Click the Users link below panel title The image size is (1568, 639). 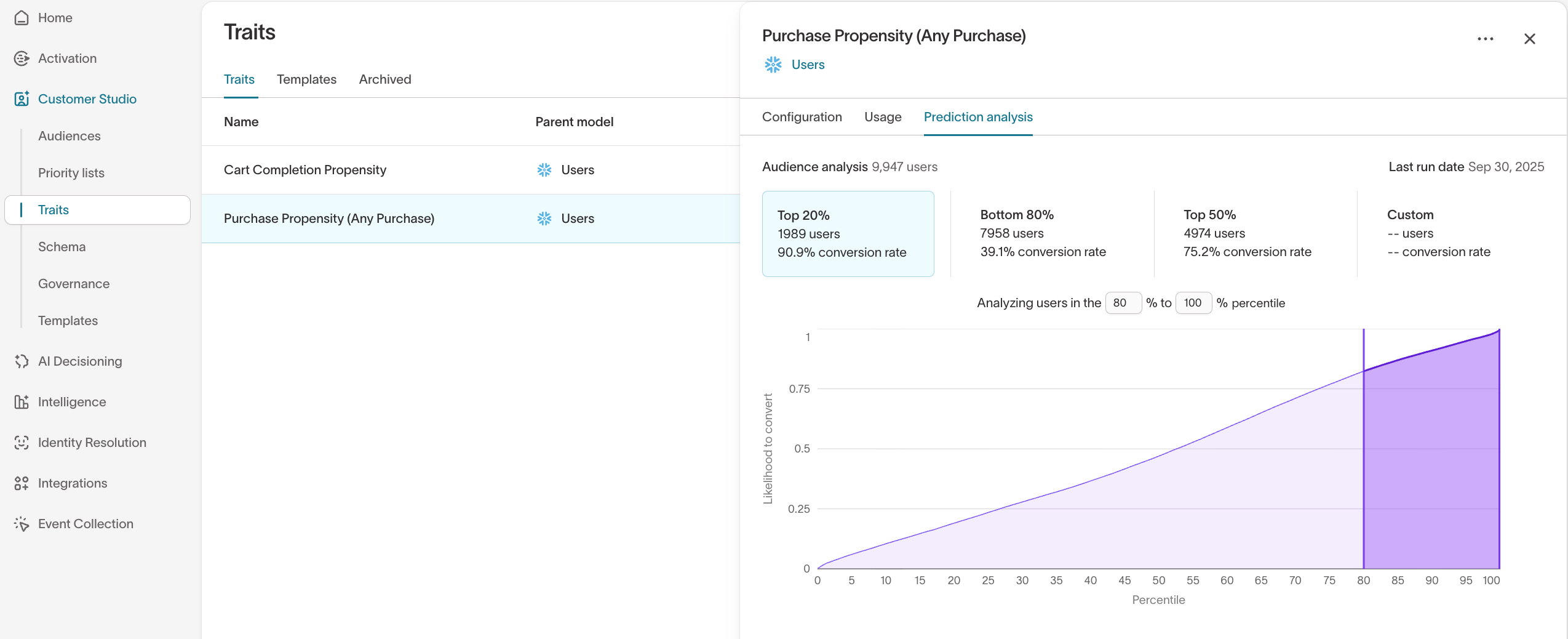click(x=808, y=64)
